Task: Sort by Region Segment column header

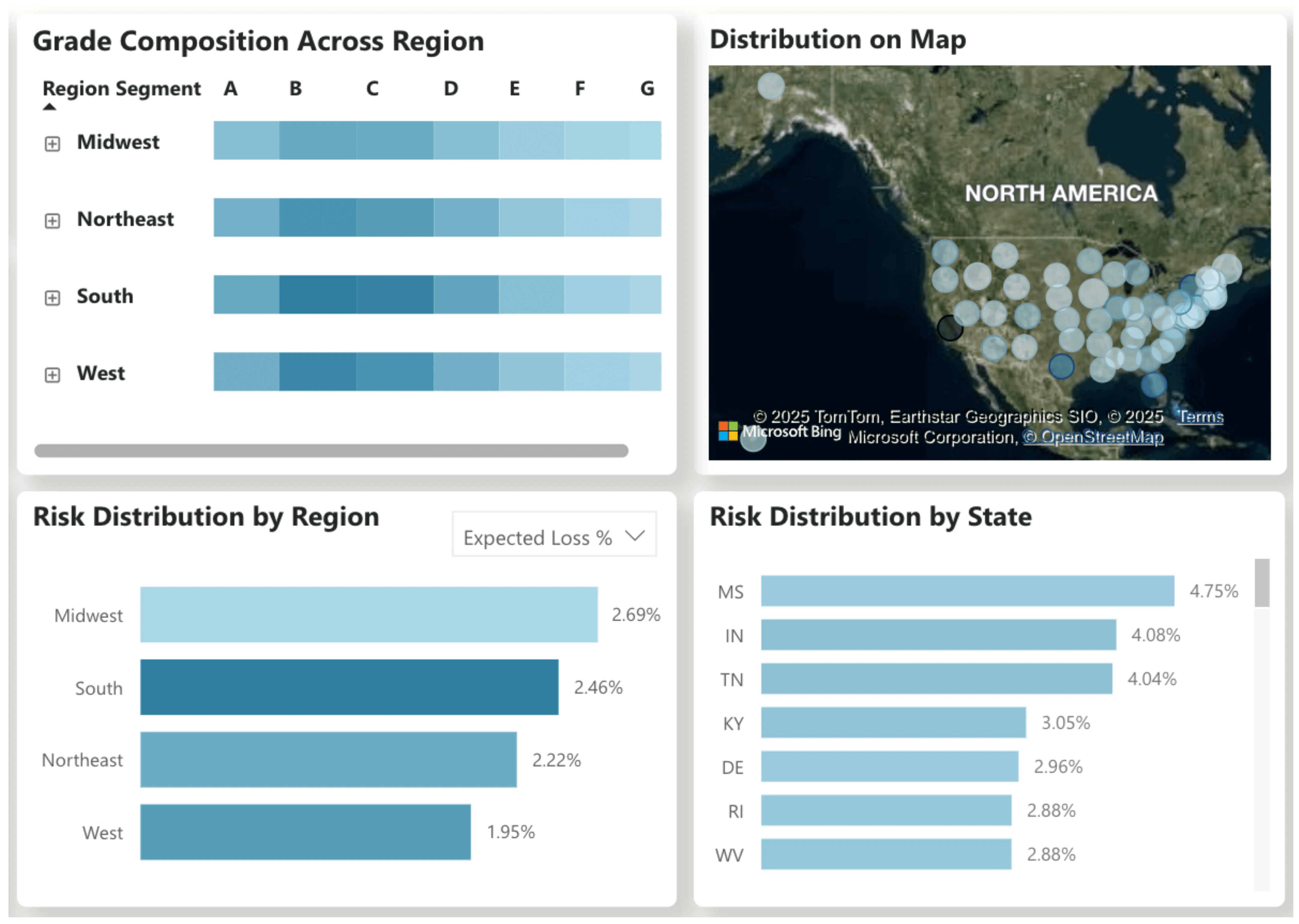Action: [x=121, y=89]
